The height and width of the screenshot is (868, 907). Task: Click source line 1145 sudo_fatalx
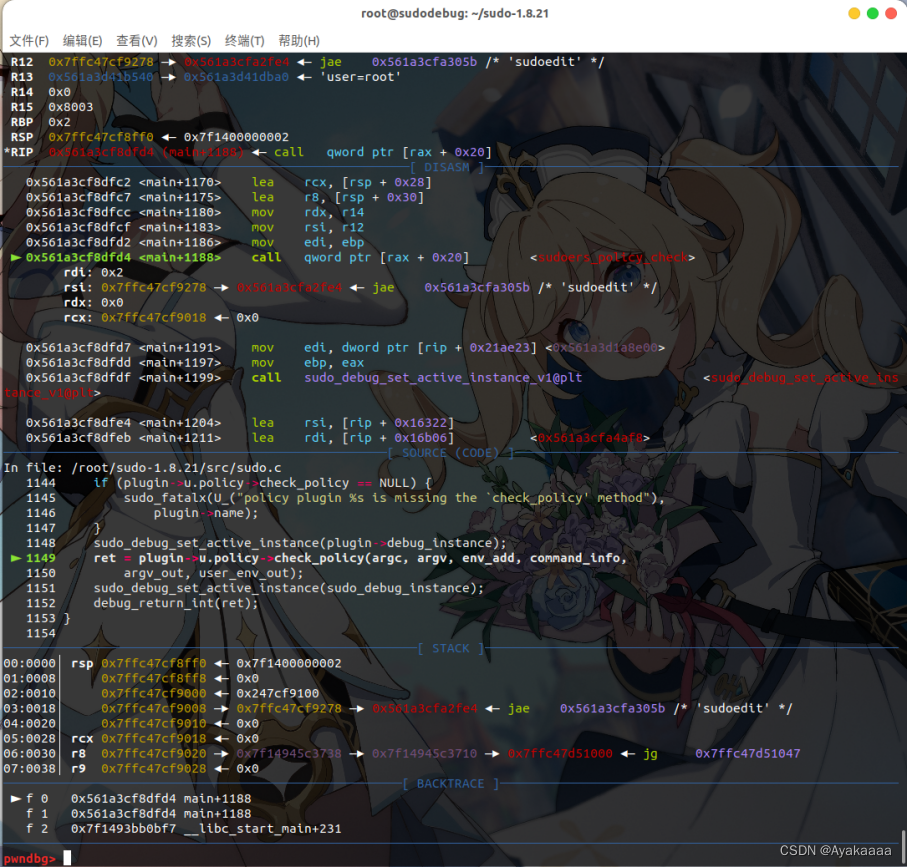click(345, 498)
